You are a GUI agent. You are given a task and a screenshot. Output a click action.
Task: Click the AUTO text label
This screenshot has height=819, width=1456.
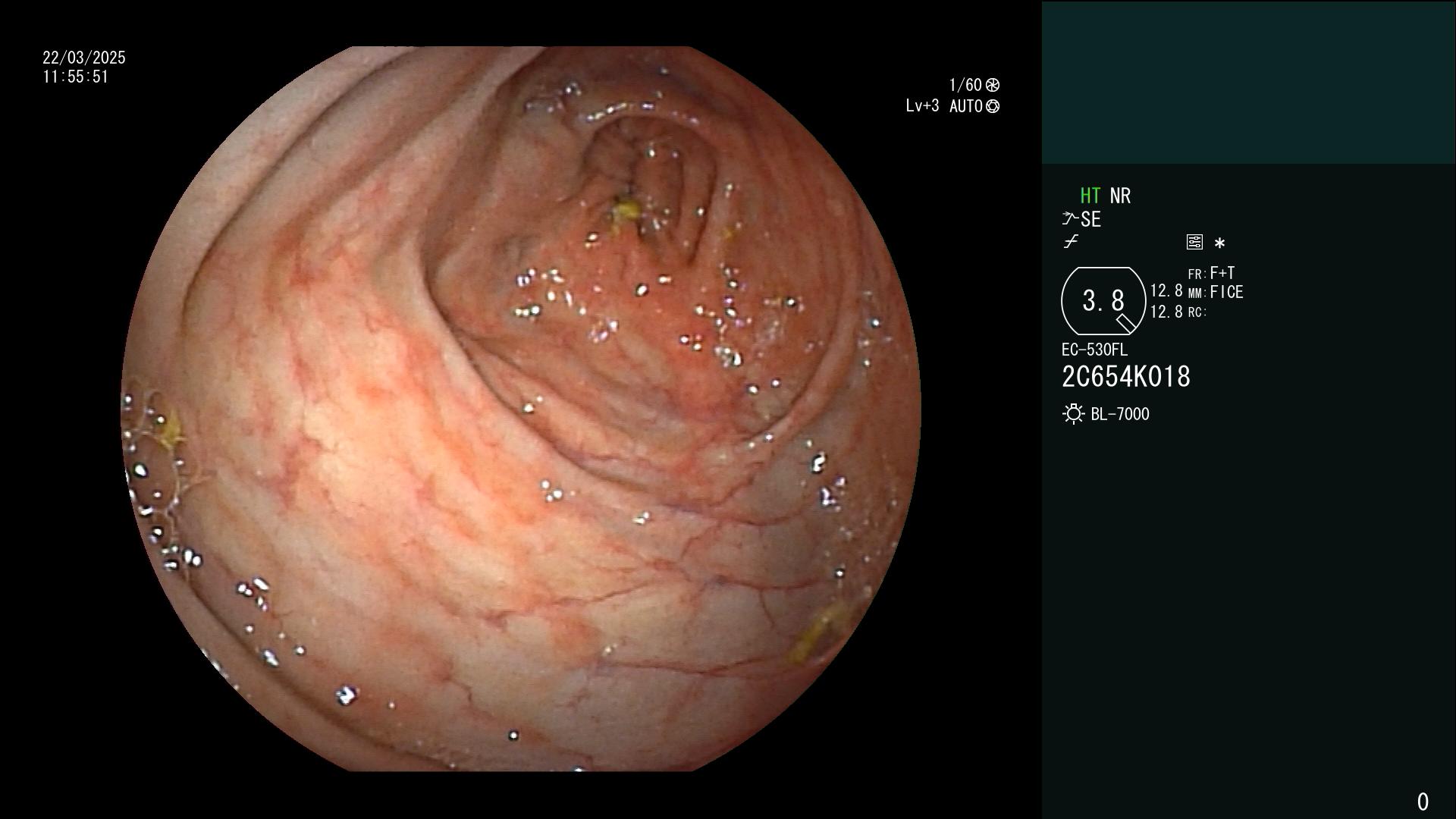pos(966,106)
